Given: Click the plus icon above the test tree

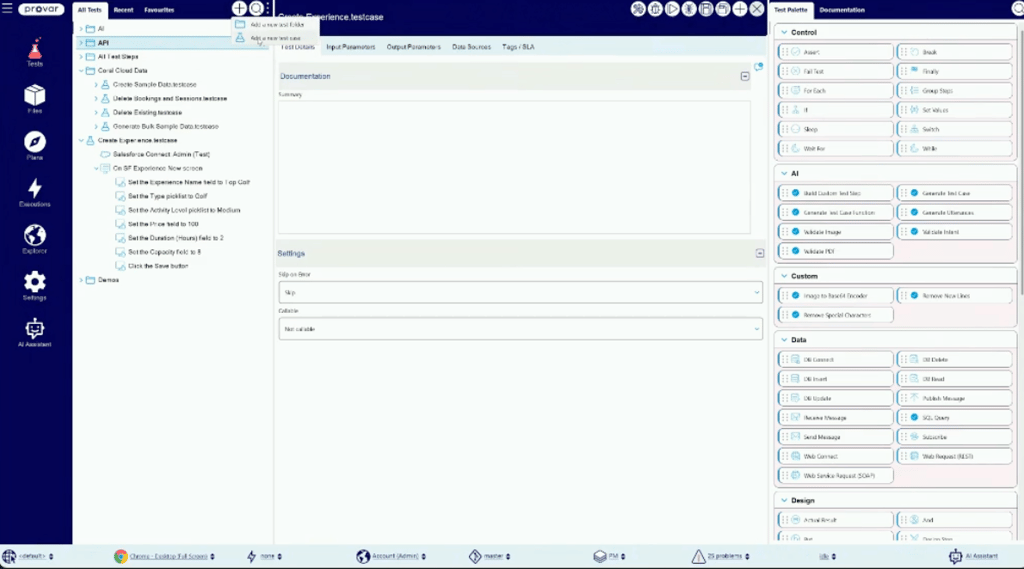Looking at the screenshot, I should tap(239, 8).
